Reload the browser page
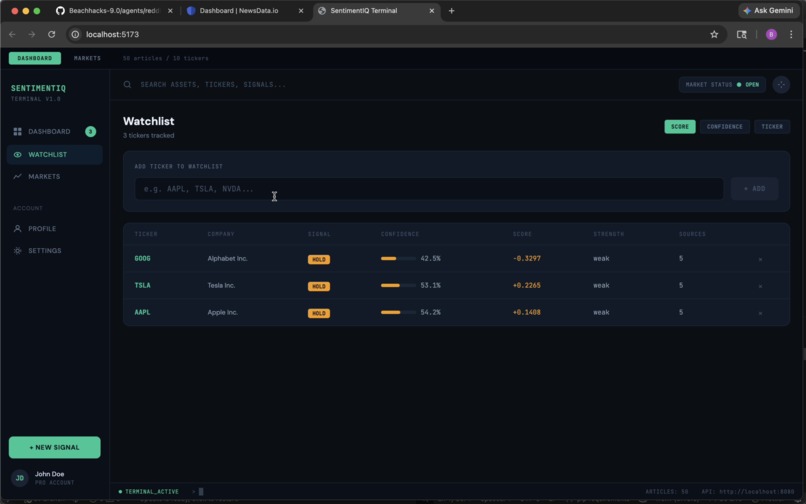 [x=51, y=34]
